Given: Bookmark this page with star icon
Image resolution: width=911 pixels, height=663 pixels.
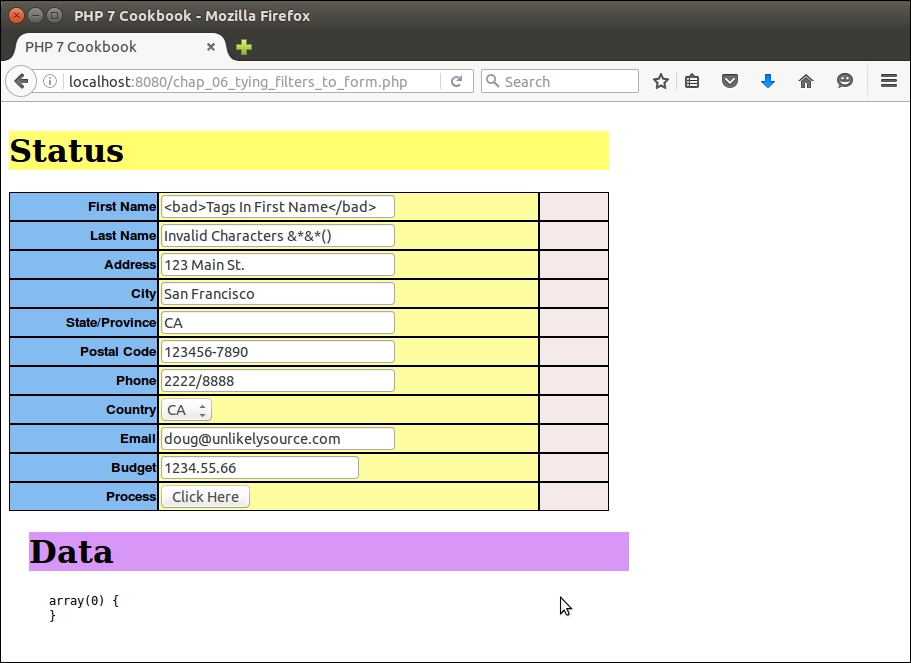Looking at the screenshot, I should pos(660,82).
